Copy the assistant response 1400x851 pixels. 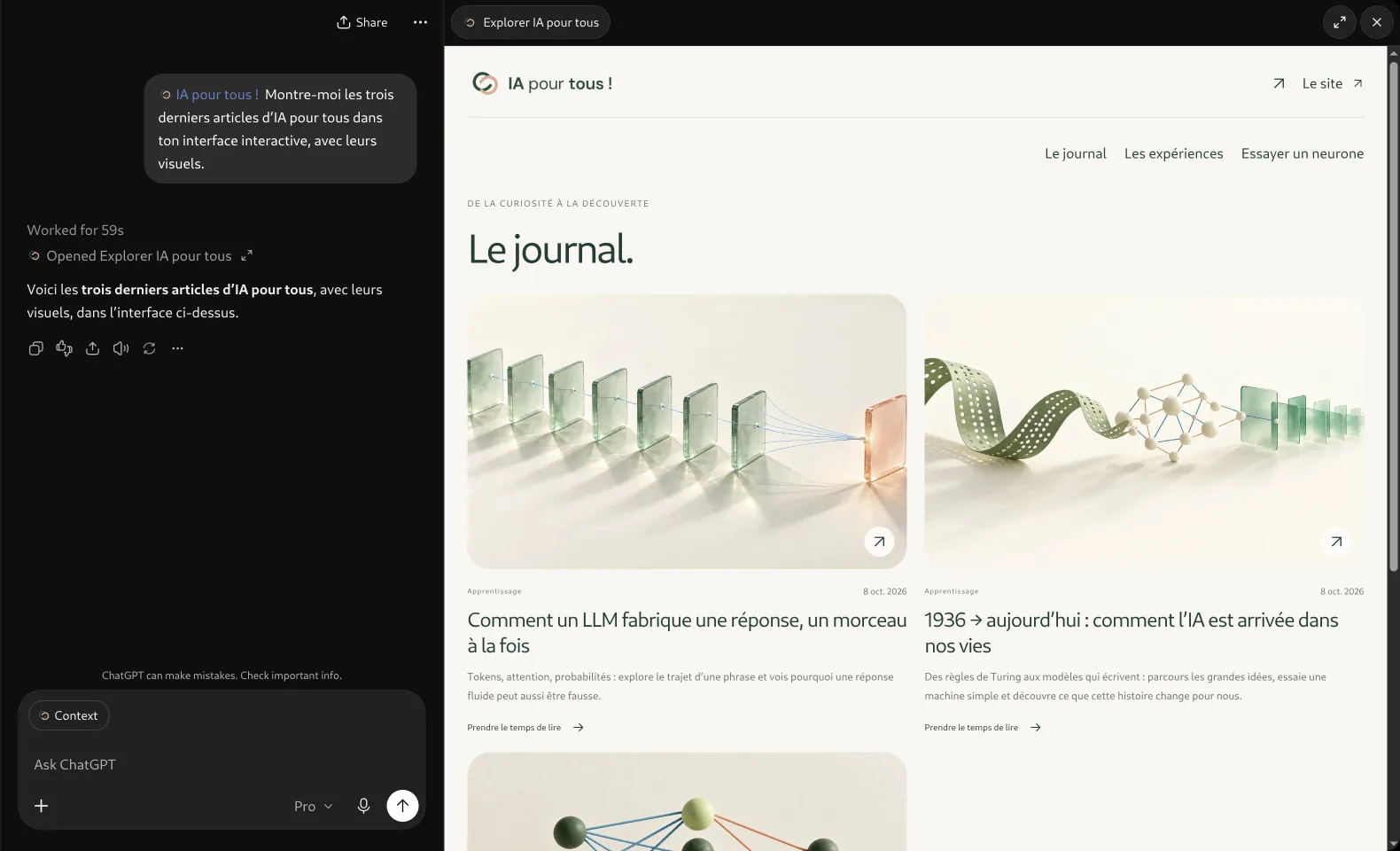tap(35, 348)
